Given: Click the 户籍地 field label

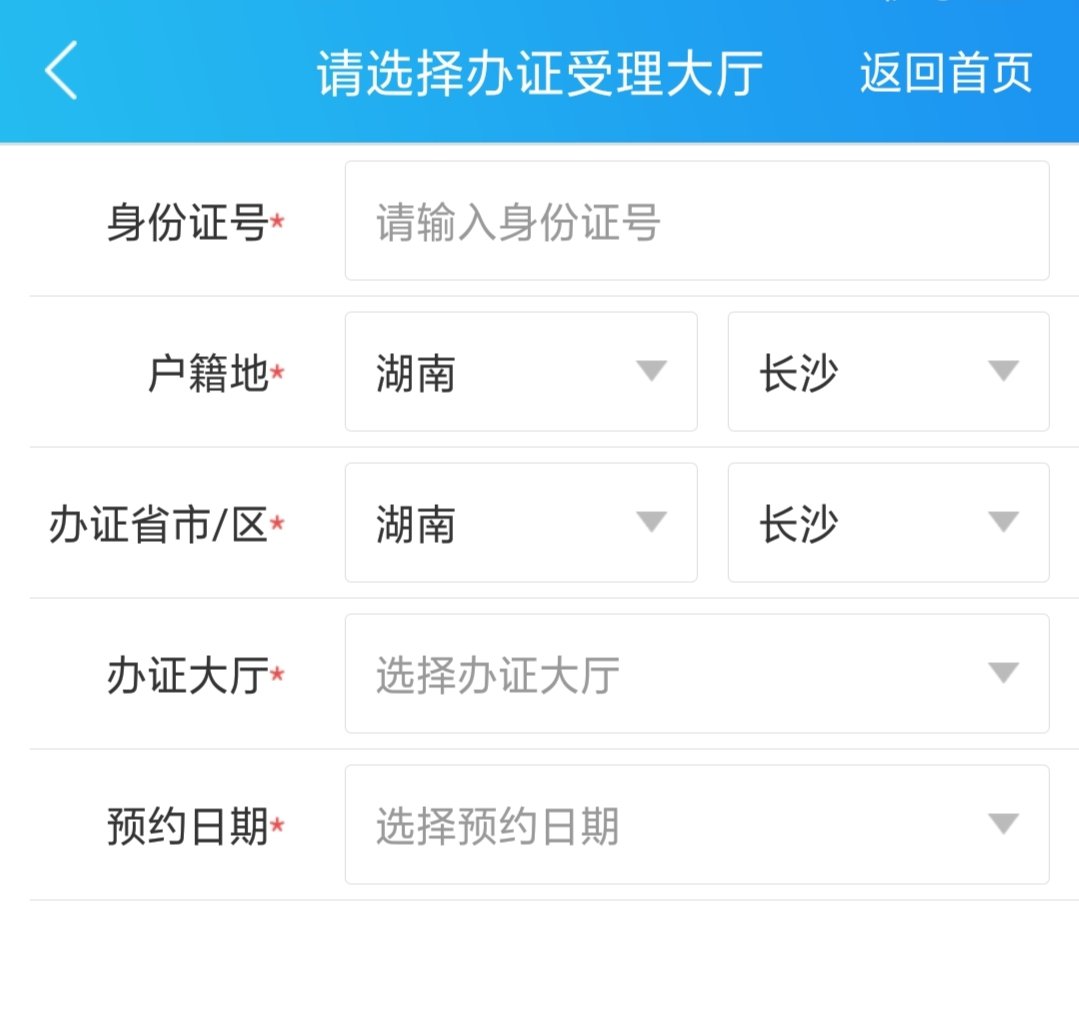Looking at the screenshot, I should coord(208,374).
